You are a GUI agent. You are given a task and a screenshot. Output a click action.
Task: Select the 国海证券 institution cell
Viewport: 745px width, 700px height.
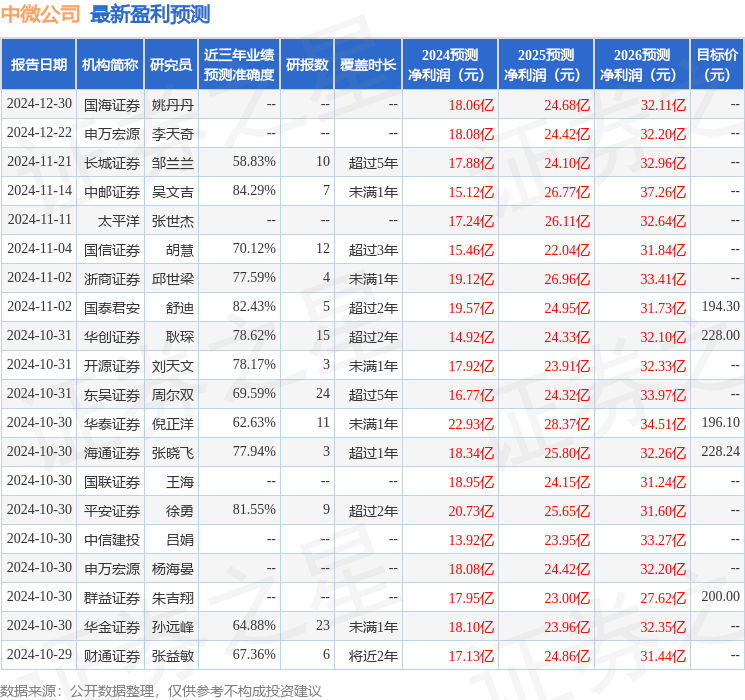(112, 105)
